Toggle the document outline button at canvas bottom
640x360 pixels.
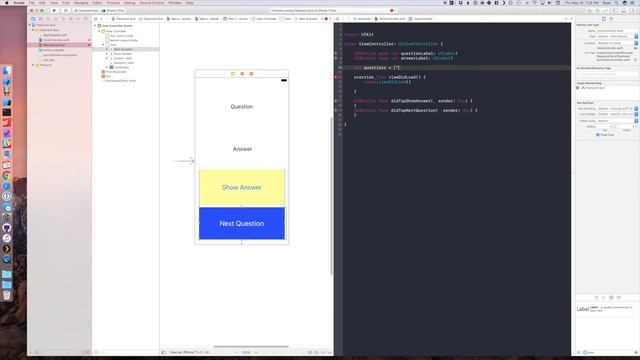click(164, 352)
